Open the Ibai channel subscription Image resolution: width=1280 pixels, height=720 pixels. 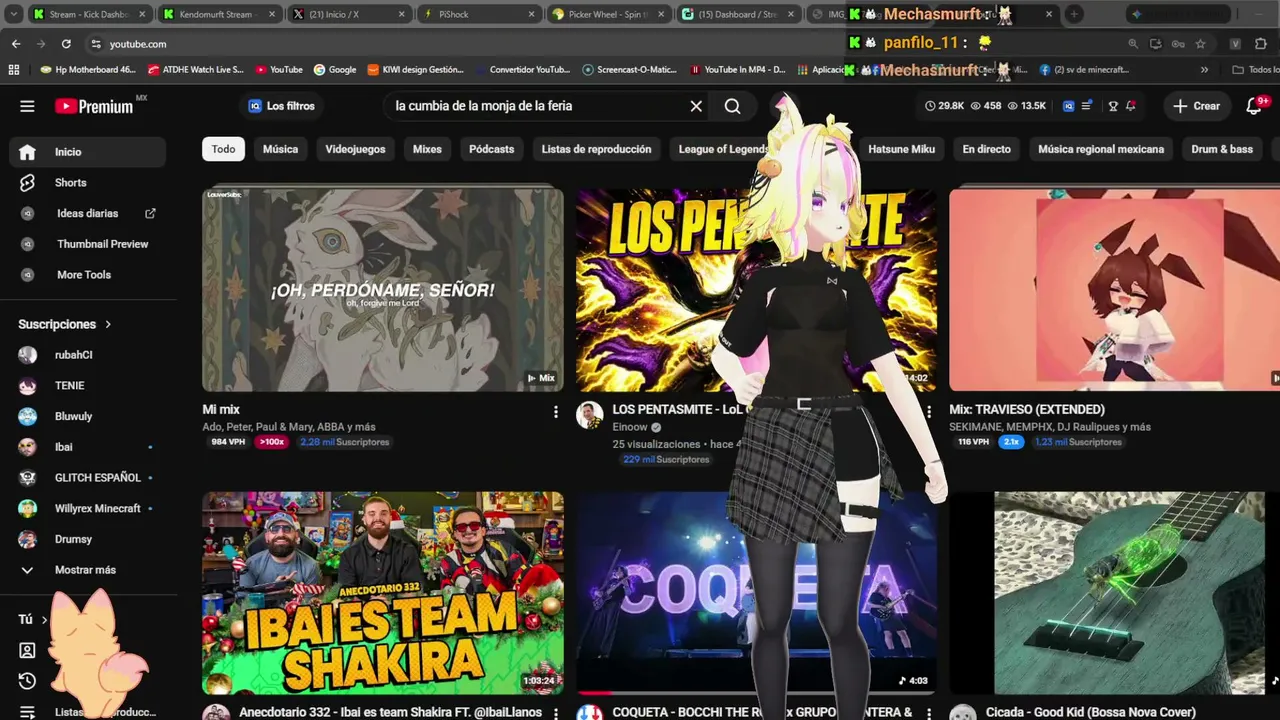tap(87, 447)
